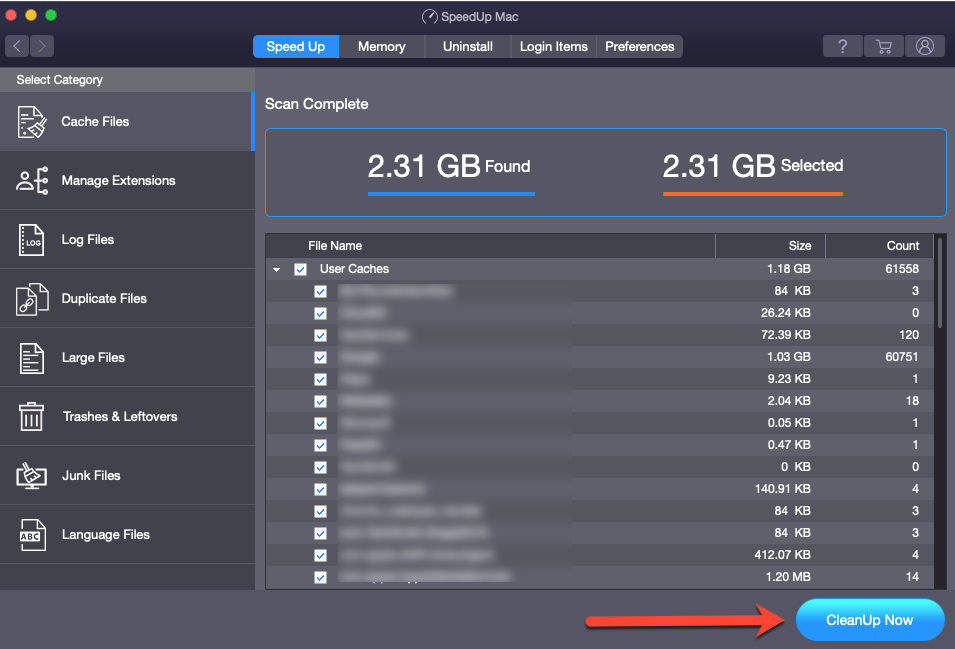Uncheck the 412.07 KB item checkbox

tap(320, 555)
